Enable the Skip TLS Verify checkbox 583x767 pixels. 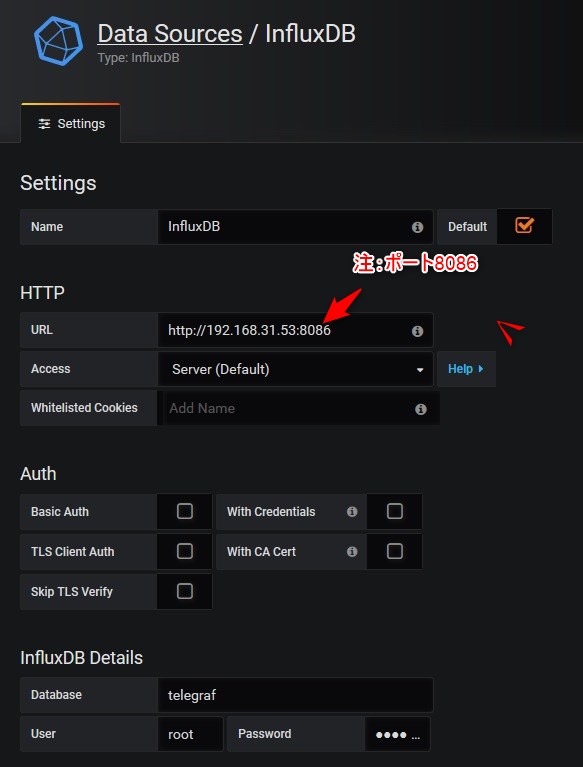pos(184,591)
